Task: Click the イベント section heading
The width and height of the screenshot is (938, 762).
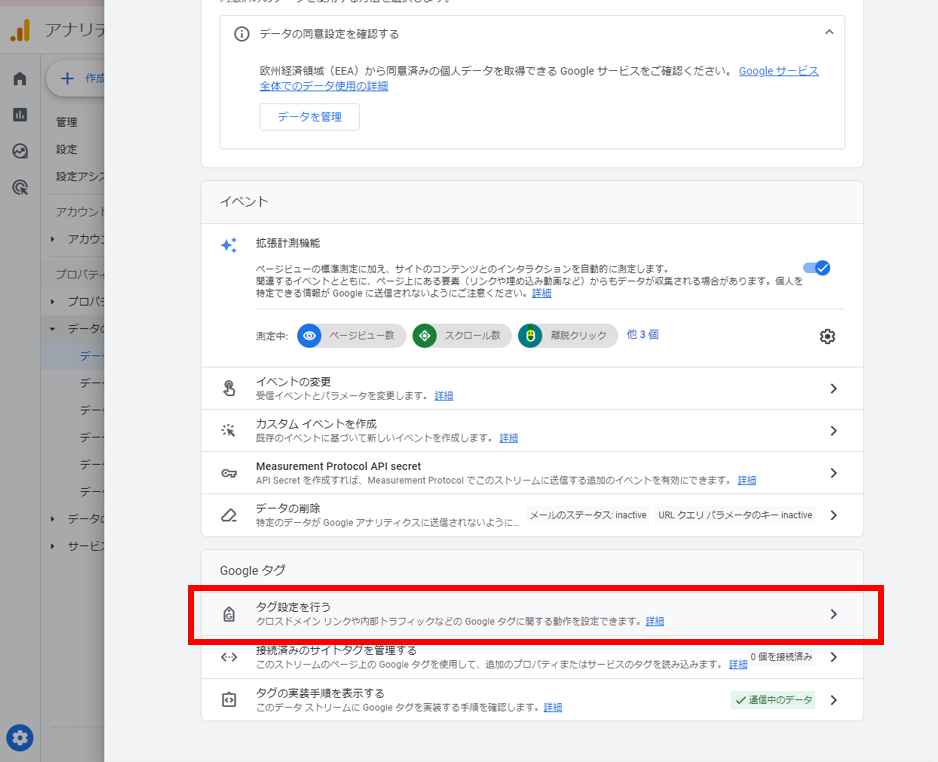Action: 243,202
